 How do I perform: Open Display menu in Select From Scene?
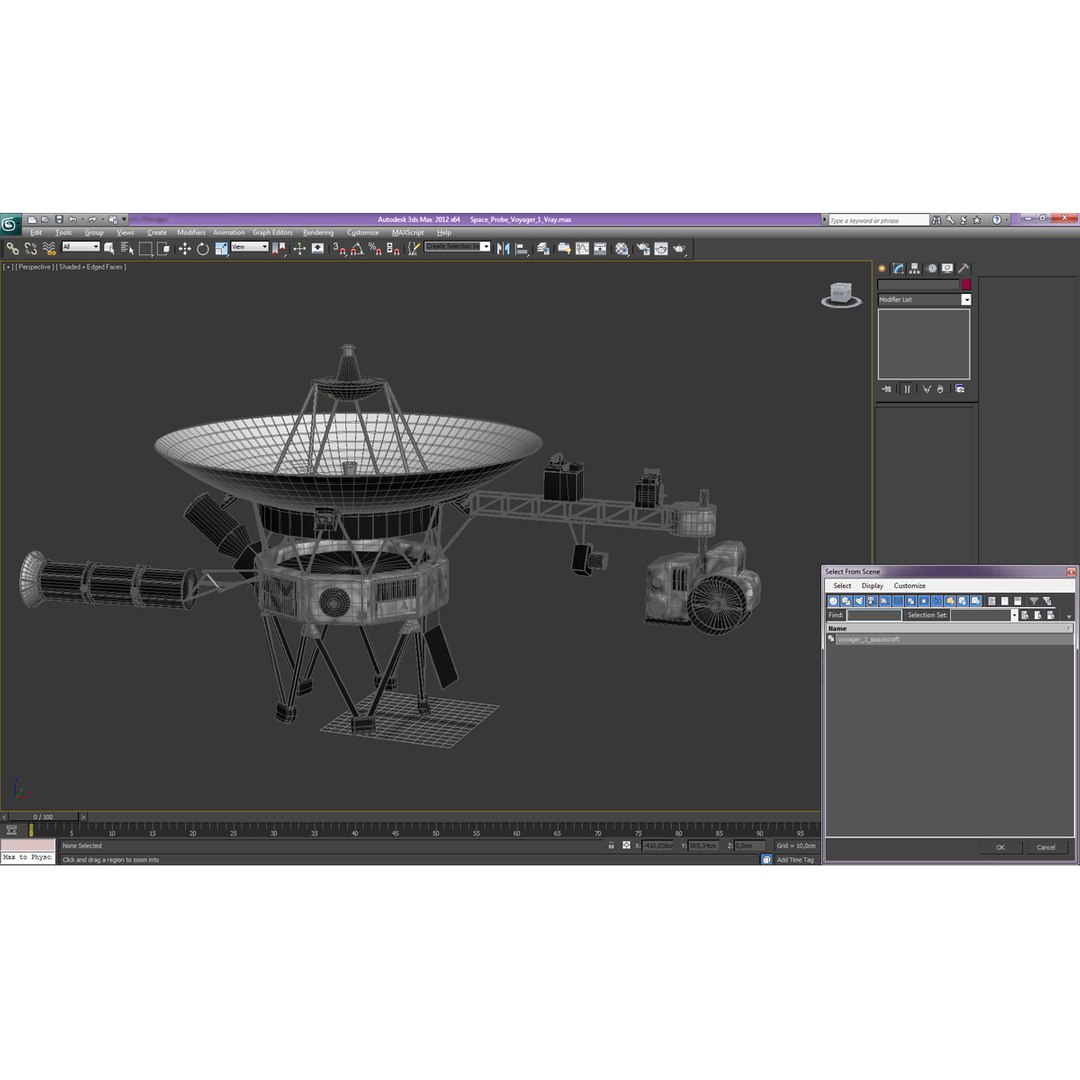872,585
